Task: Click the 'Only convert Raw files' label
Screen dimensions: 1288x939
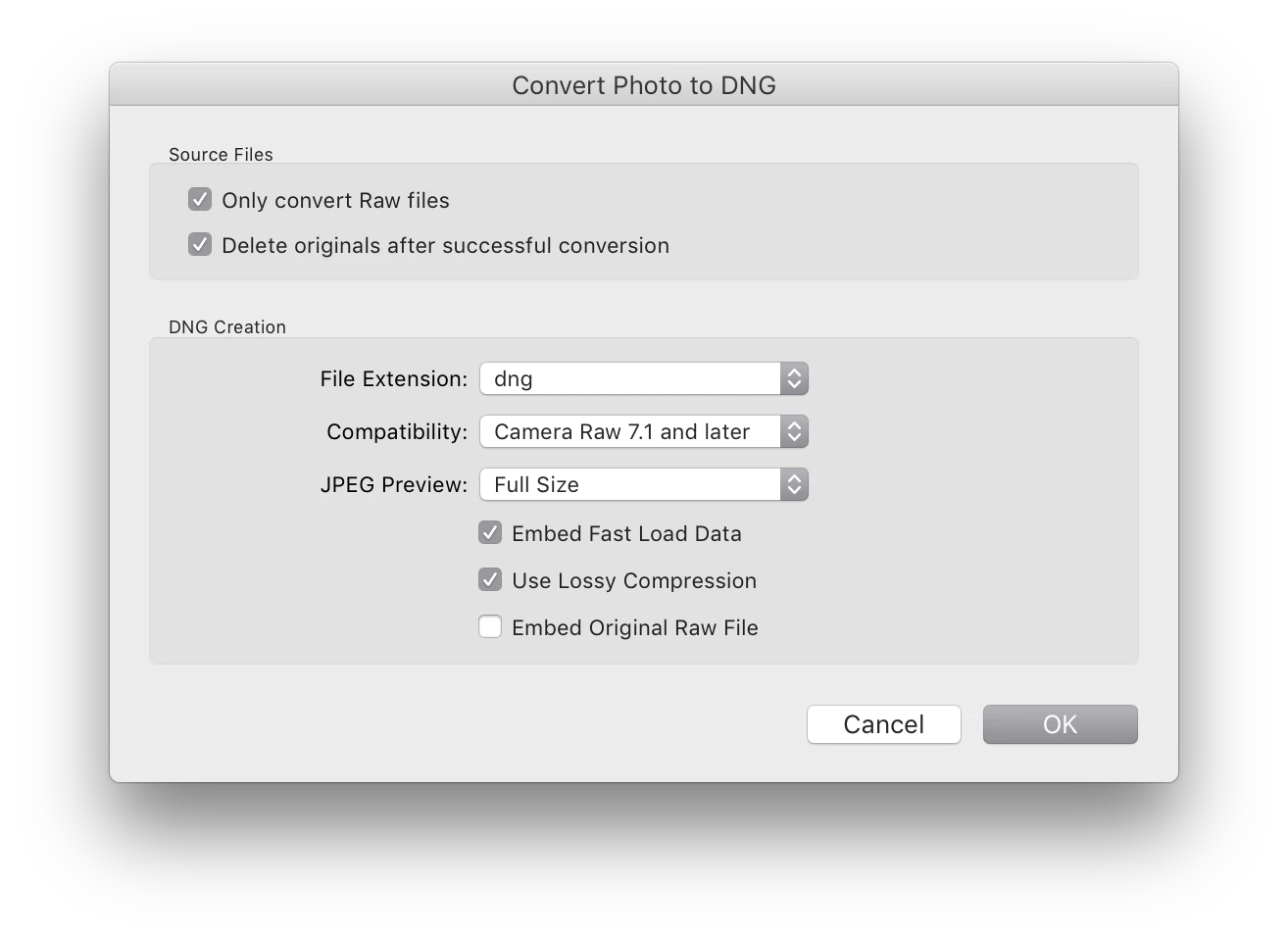Action: click(335, 201)
